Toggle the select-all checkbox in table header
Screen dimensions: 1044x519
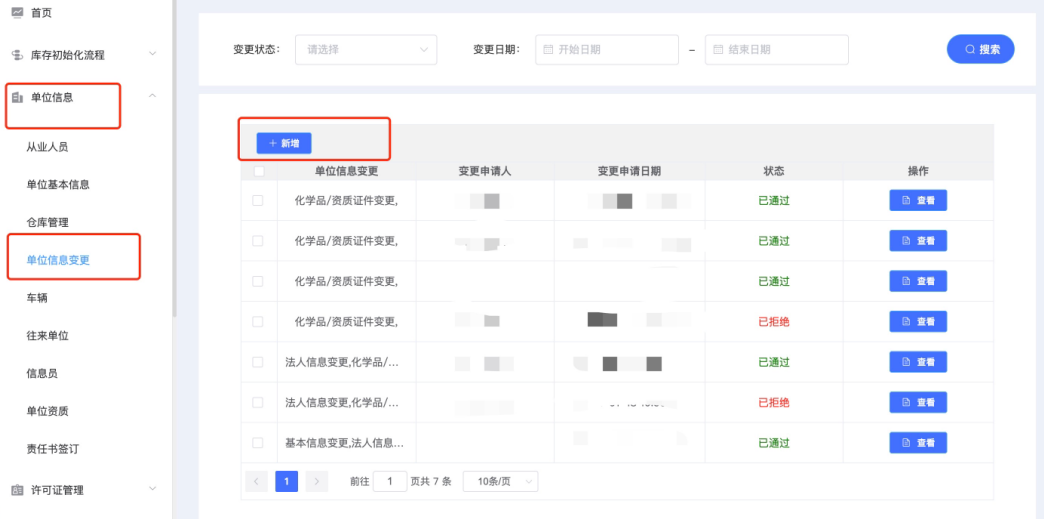(259, 171)
